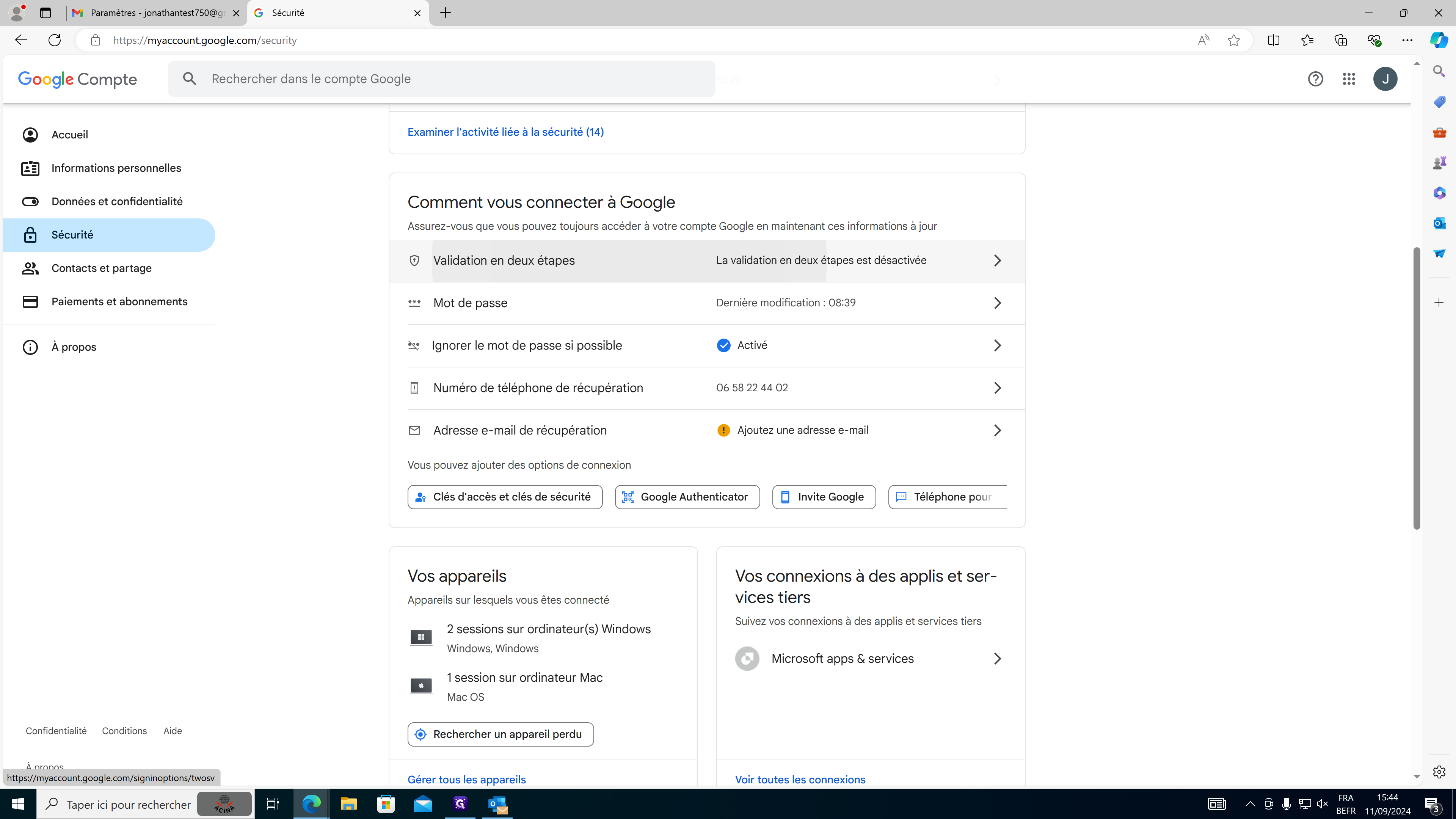Open File Explorer from the taskbar
Image resolution: width=1456 pixels, height=819 pixels.
tap(348, 804)
